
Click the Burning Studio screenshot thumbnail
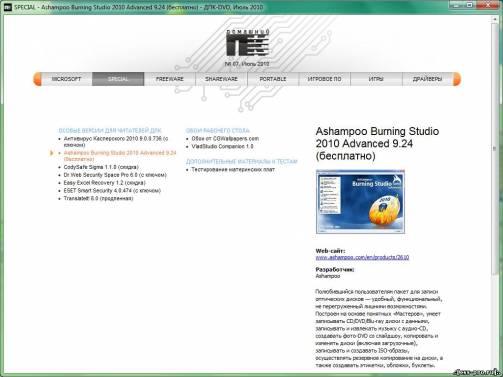(x=360, y=201)
